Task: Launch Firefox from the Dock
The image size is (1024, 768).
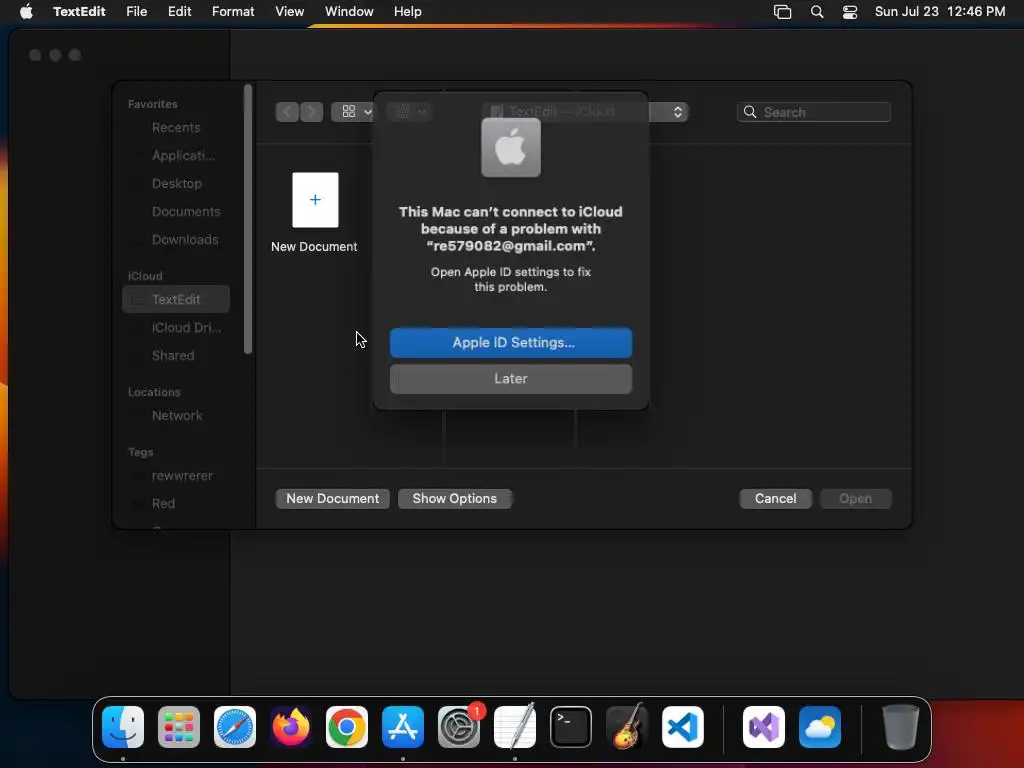Action: click(x=291, y=727)
